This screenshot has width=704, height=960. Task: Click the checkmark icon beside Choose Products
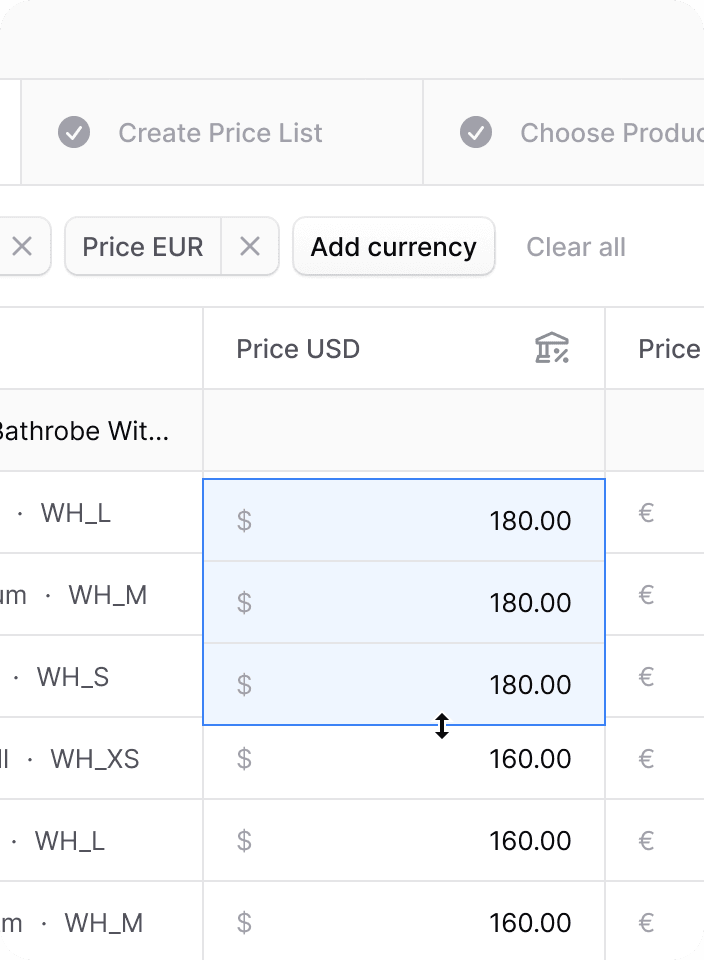pos(476,132)
